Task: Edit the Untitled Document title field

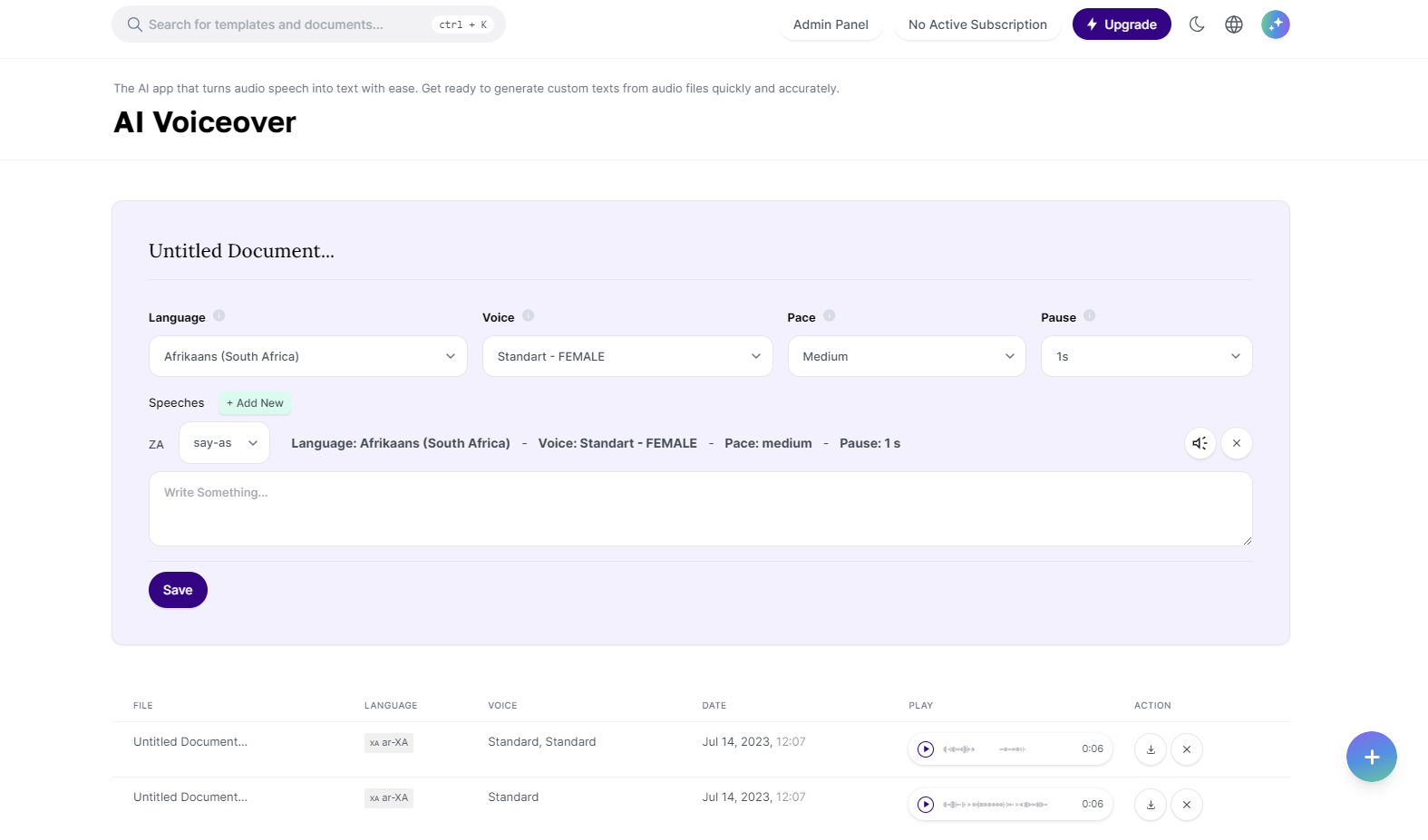Action: point(701,251)
